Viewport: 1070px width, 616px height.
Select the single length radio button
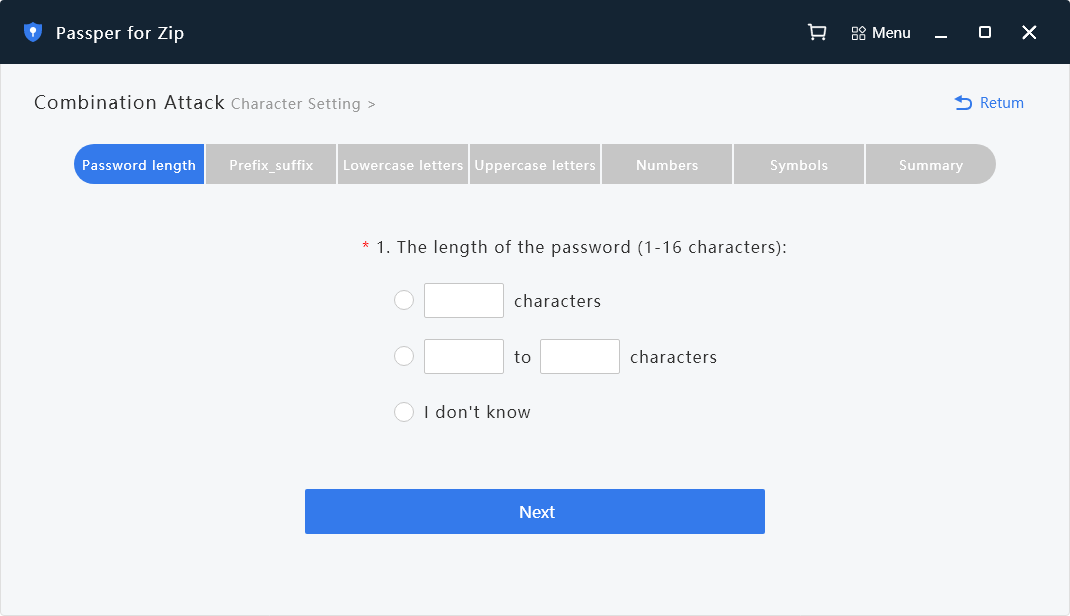(x=404, y=300)
